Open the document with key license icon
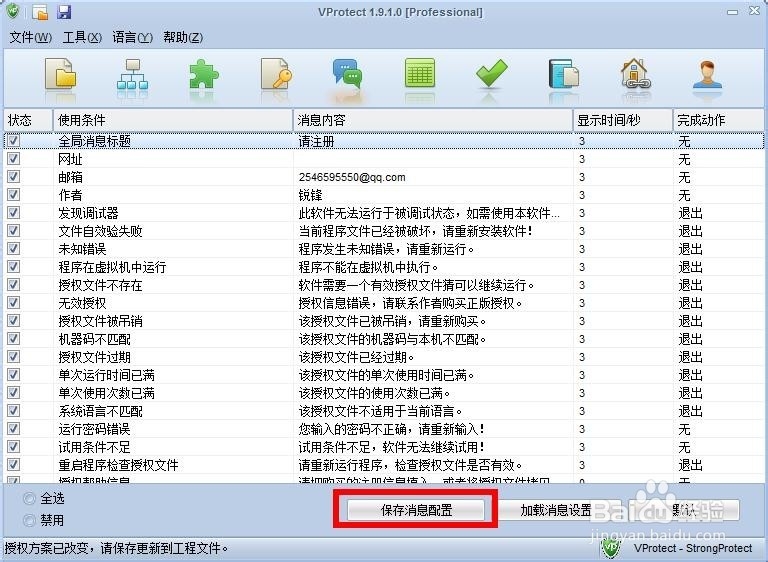 coord(276,74)
